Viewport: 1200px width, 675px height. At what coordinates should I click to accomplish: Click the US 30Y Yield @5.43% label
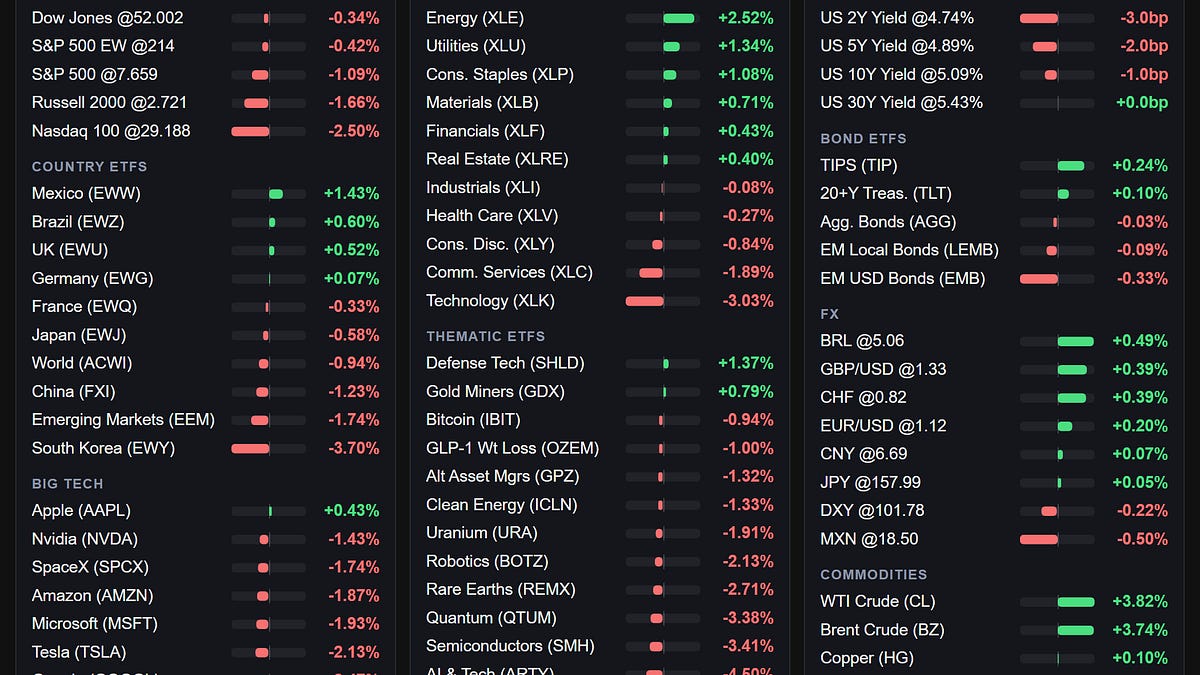[x=901, y=102]
